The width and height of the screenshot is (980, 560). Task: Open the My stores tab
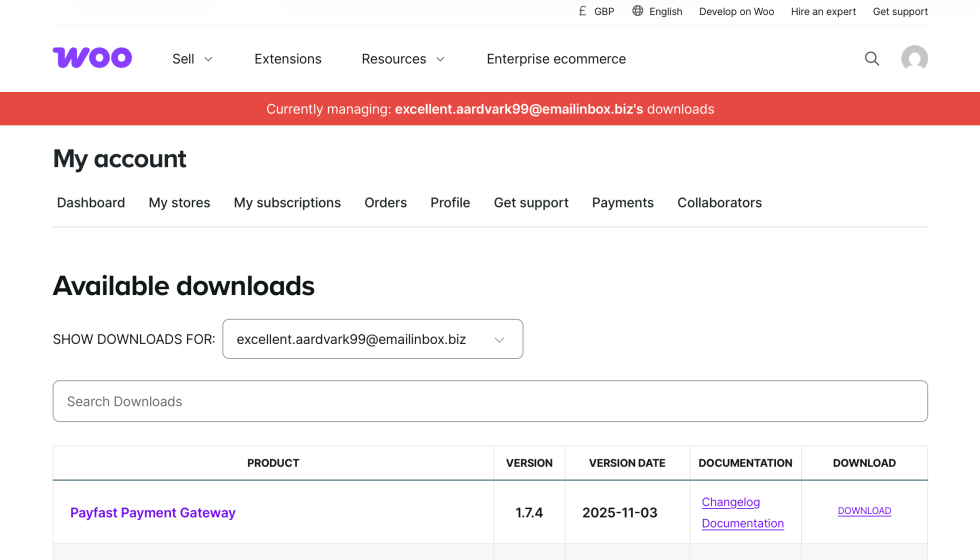tap(179, 203)
